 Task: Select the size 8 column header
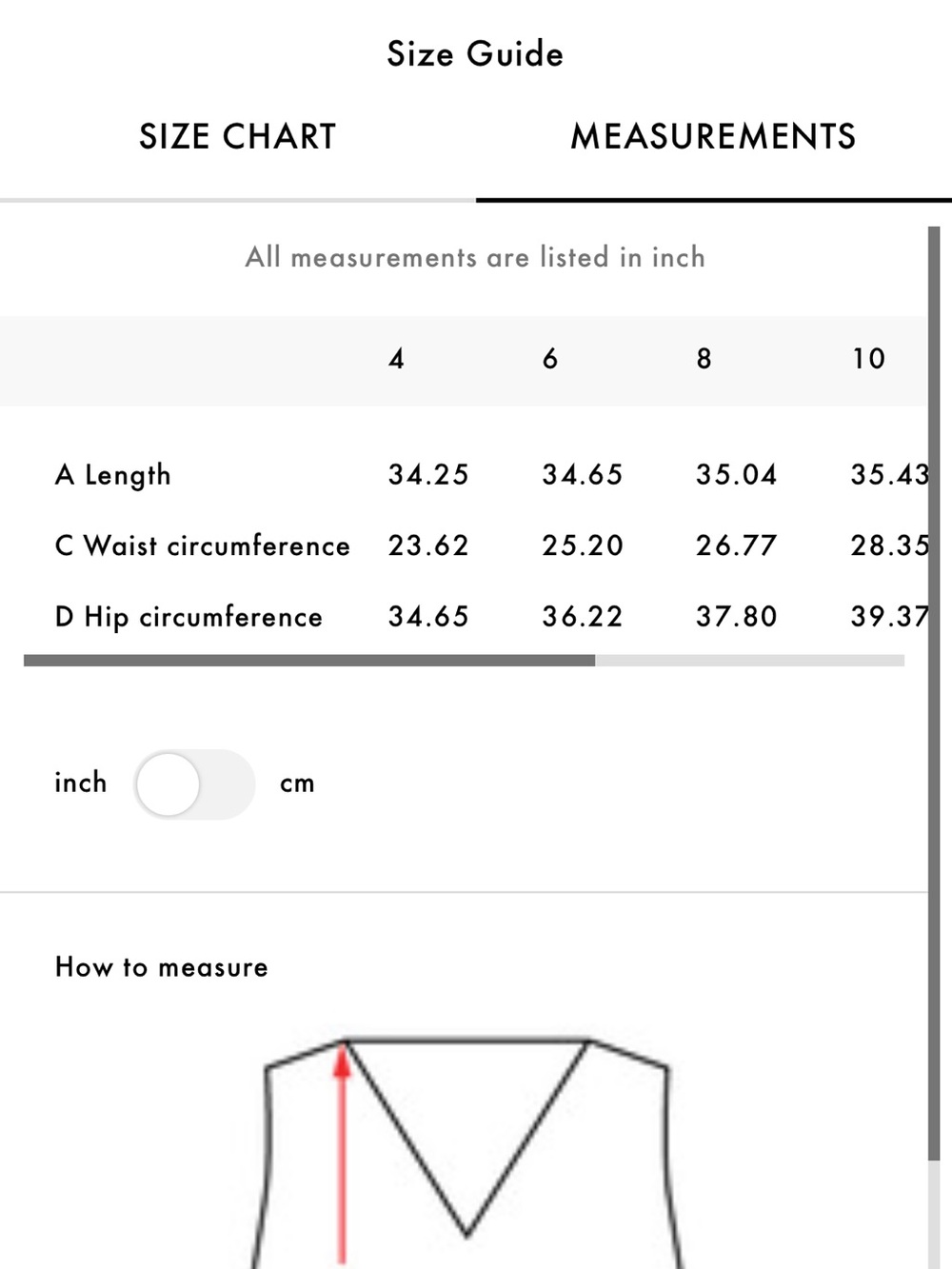[704, 359]
